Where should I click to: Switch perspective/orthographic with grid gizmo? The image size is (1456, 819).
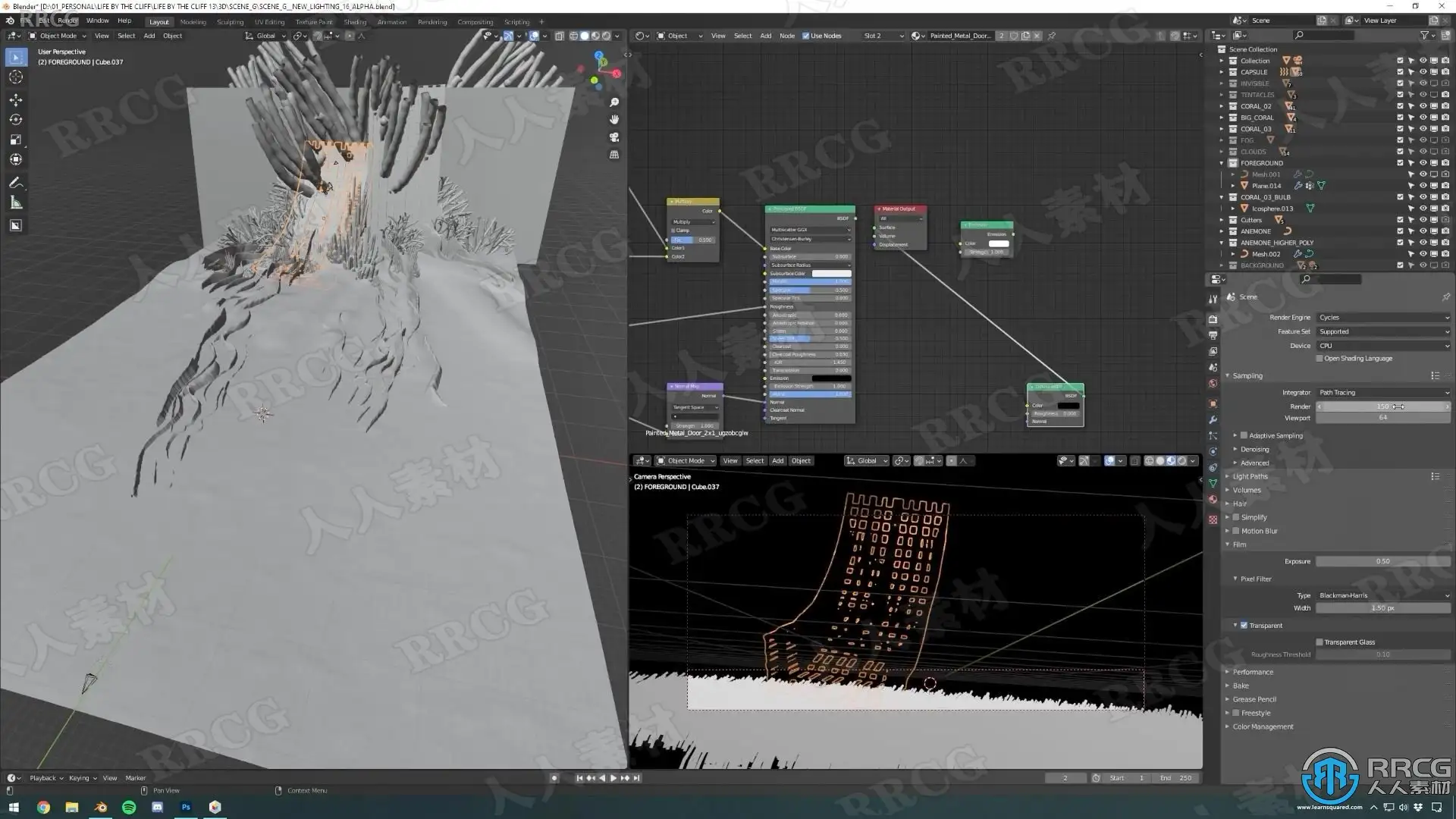pyautogui.click(x=614, y=155)
